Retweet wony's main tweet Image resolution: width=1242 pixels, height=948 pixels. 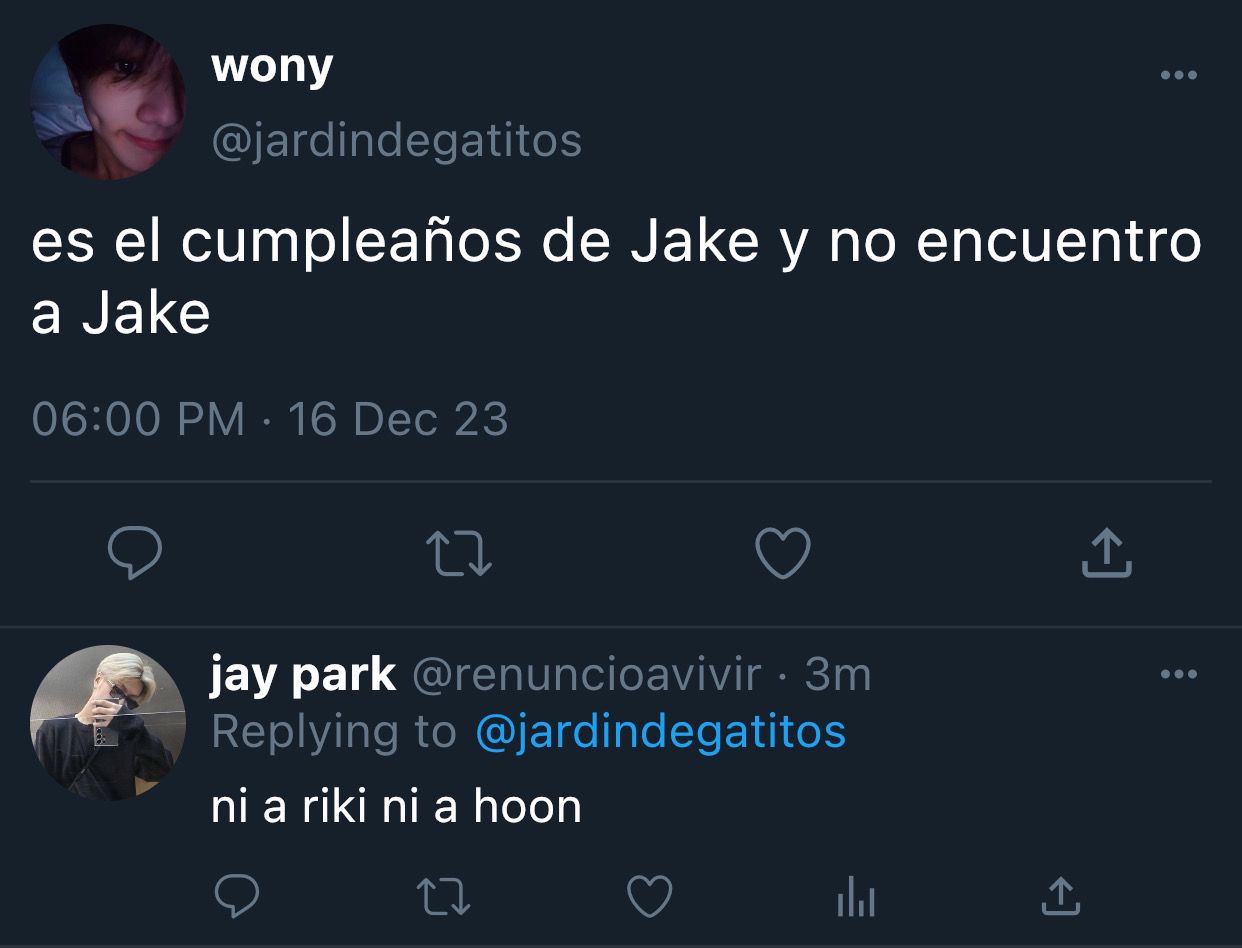point(459,554)
